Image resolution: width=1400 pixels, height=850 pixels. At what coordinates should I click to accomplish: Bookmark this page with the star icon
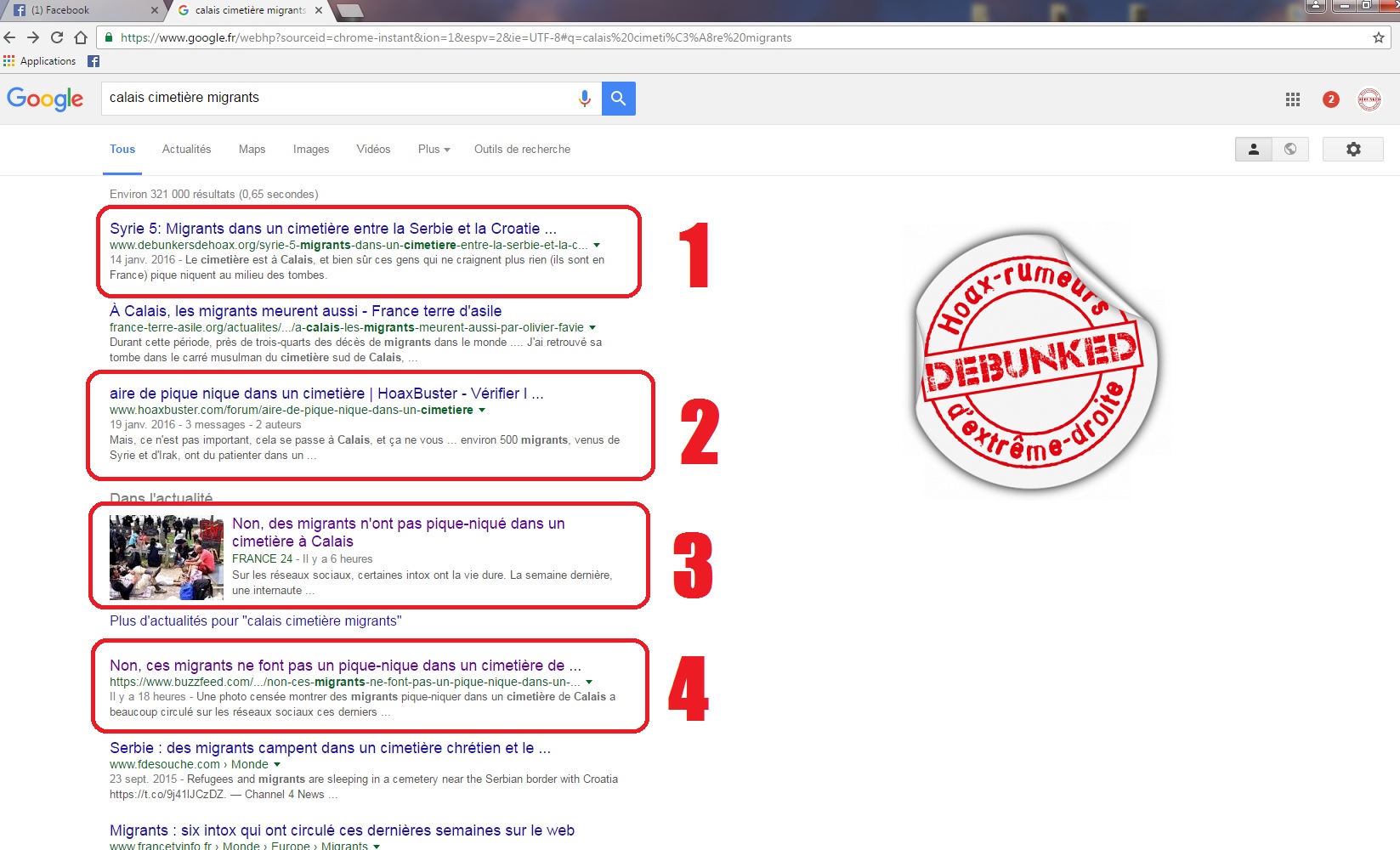coord(1379,37)
